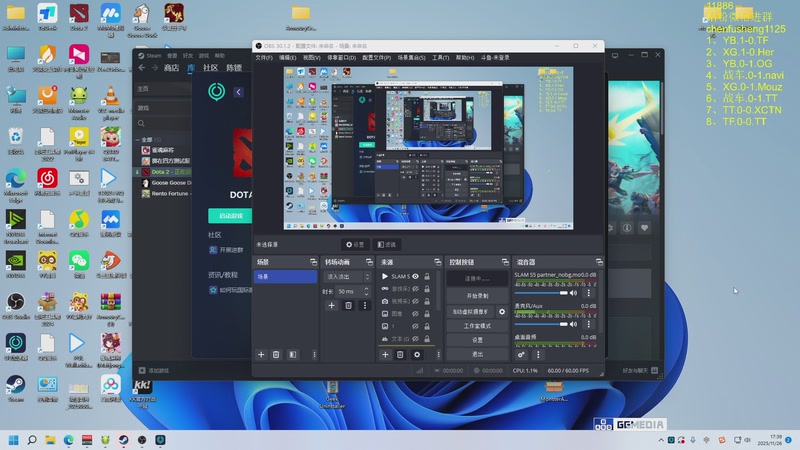Open File Explorer from the taskbar
Screen dimensions: 800x450
pos(50,440)
